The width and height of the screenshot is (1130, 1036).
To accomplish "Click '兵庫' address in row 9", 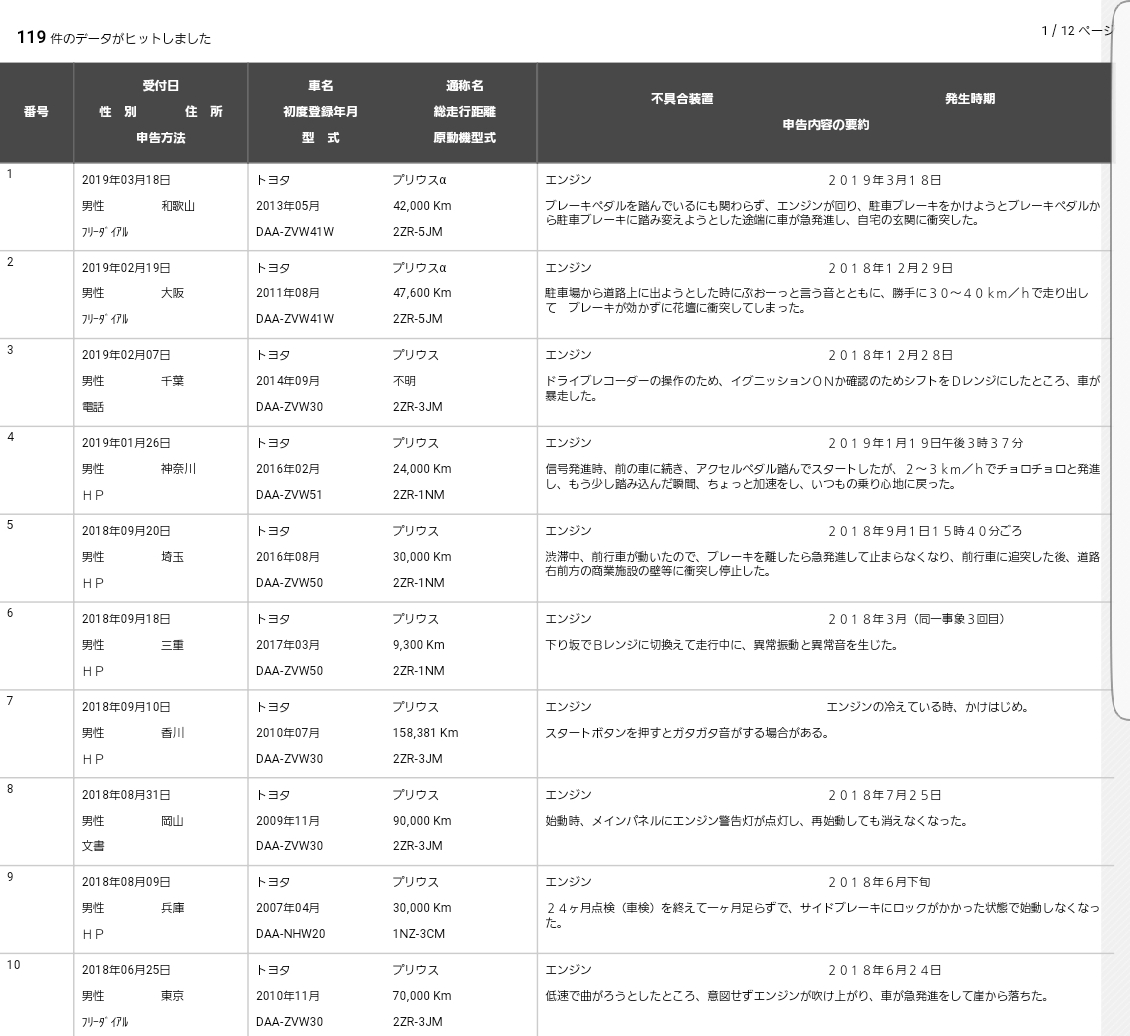I will (172, 908).
